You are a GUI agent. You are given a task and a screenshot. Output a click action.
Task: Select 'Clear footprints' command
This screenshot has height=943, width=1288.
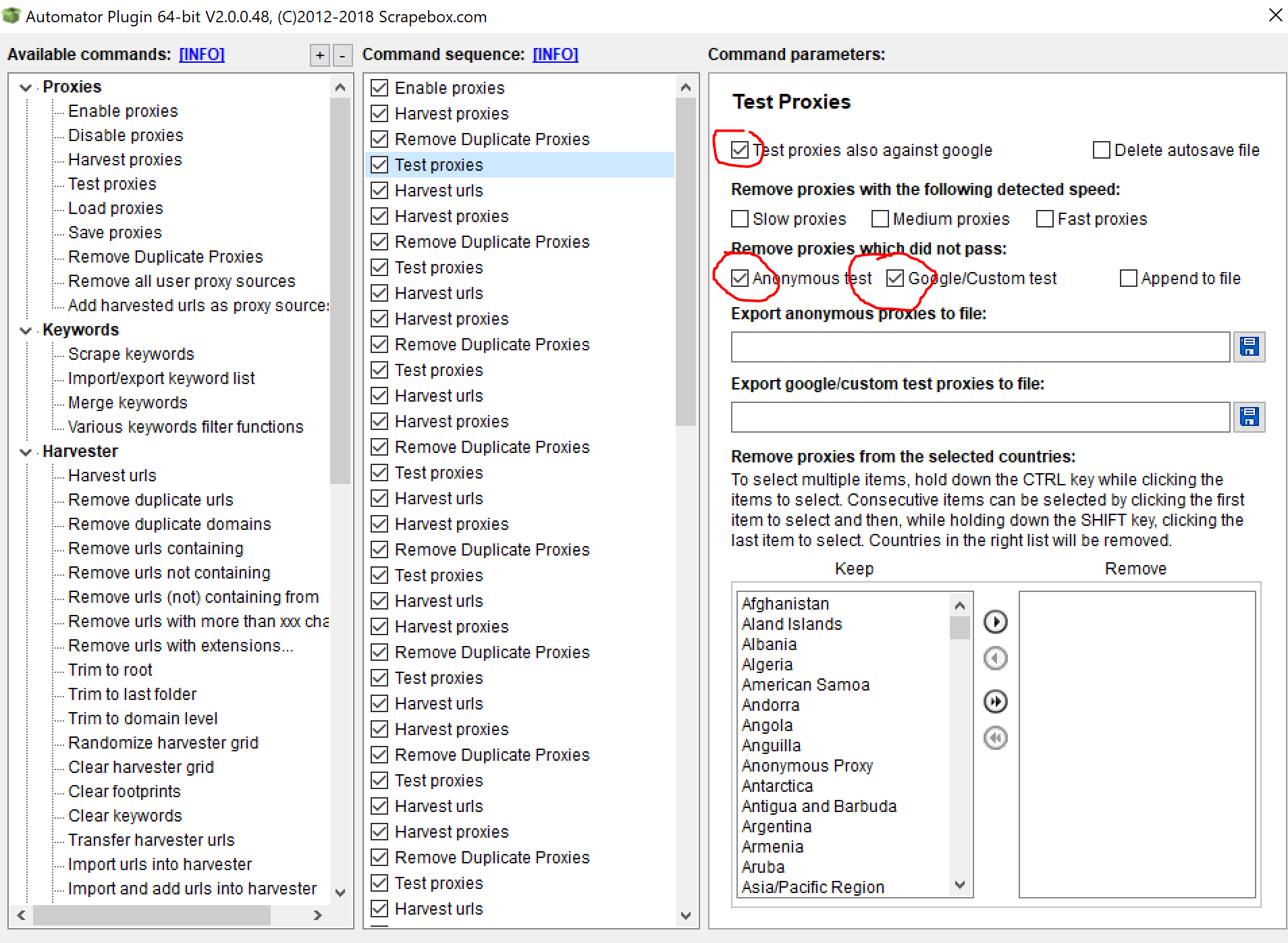[124, 791]
